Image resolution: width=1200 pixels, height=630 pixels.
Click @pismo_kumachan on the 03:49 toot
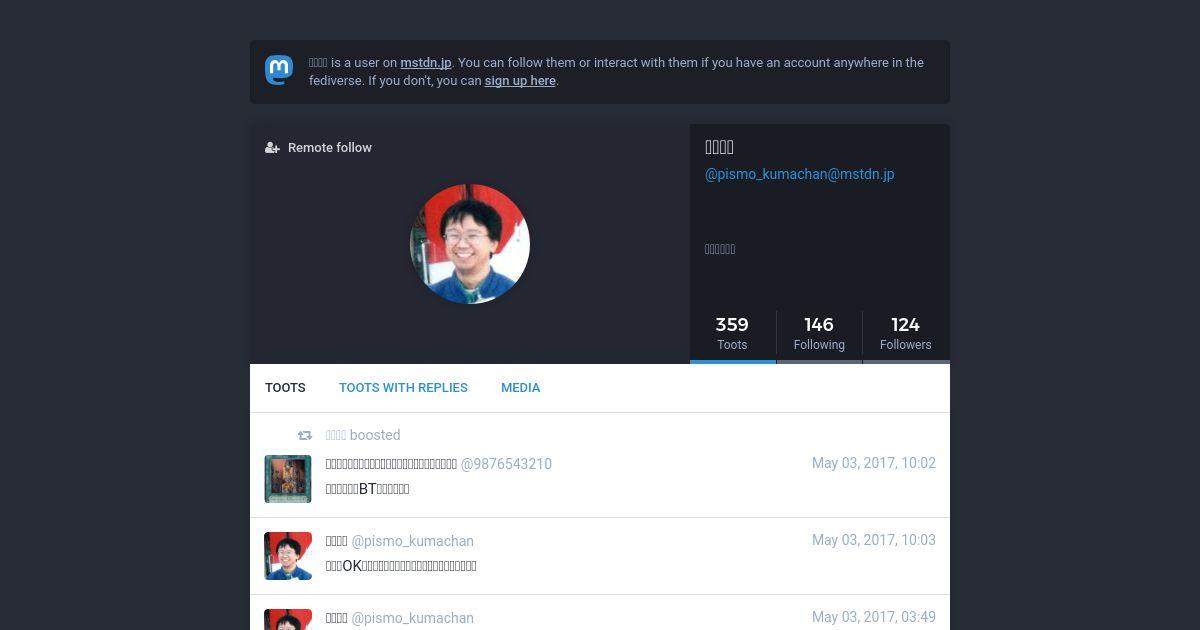click(x=412, y=618)
